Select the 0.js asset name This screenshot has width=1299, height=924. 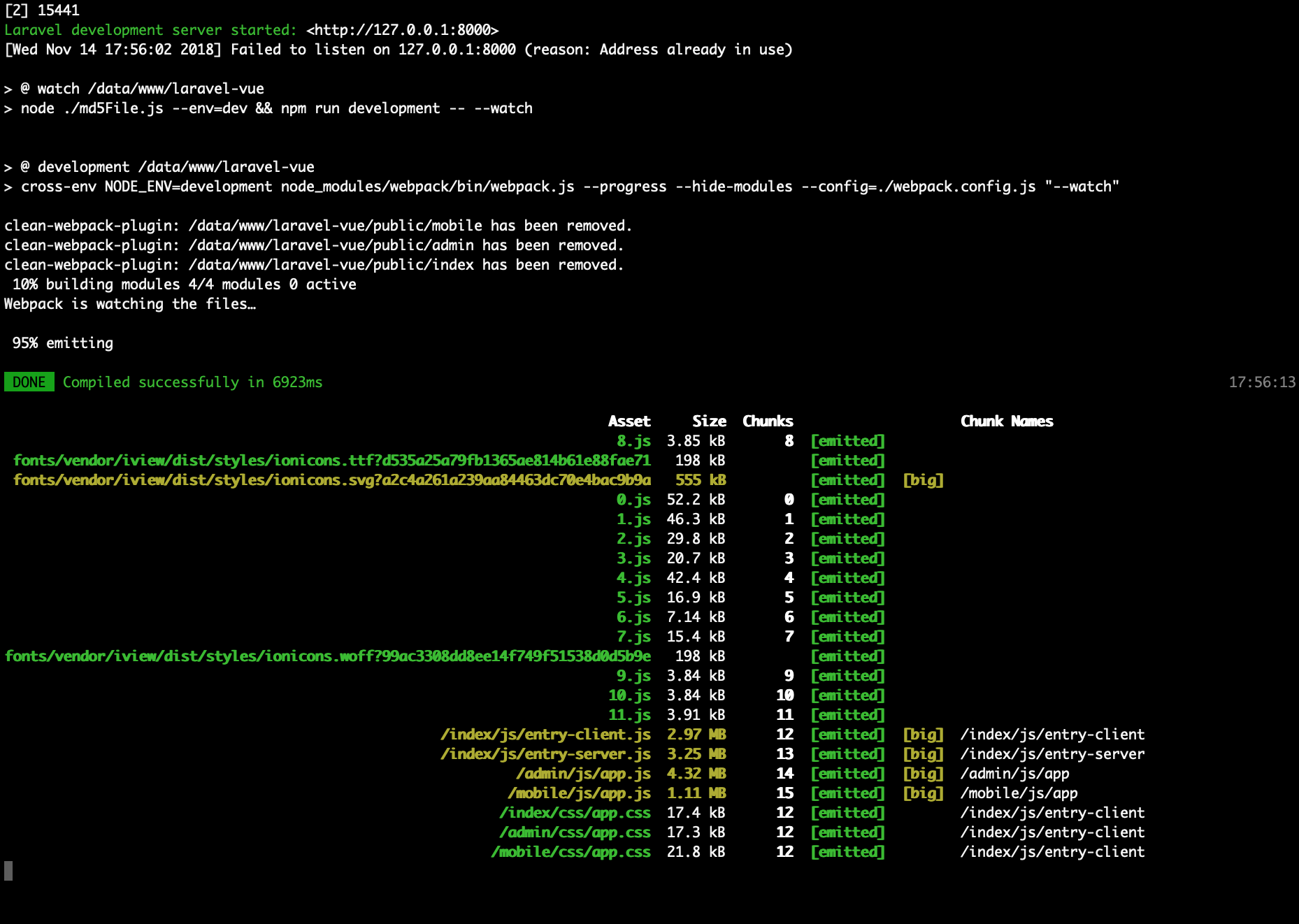(633, 500)
